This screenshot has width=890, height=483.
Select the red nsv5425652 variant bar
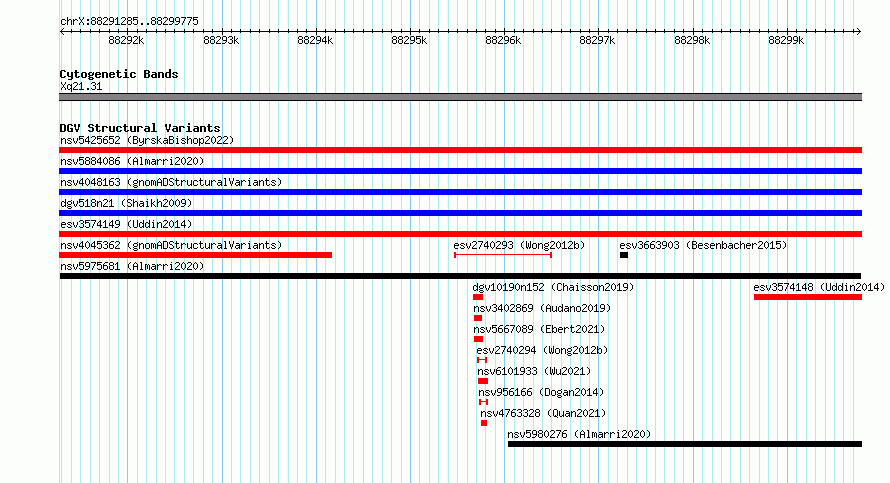460,150
